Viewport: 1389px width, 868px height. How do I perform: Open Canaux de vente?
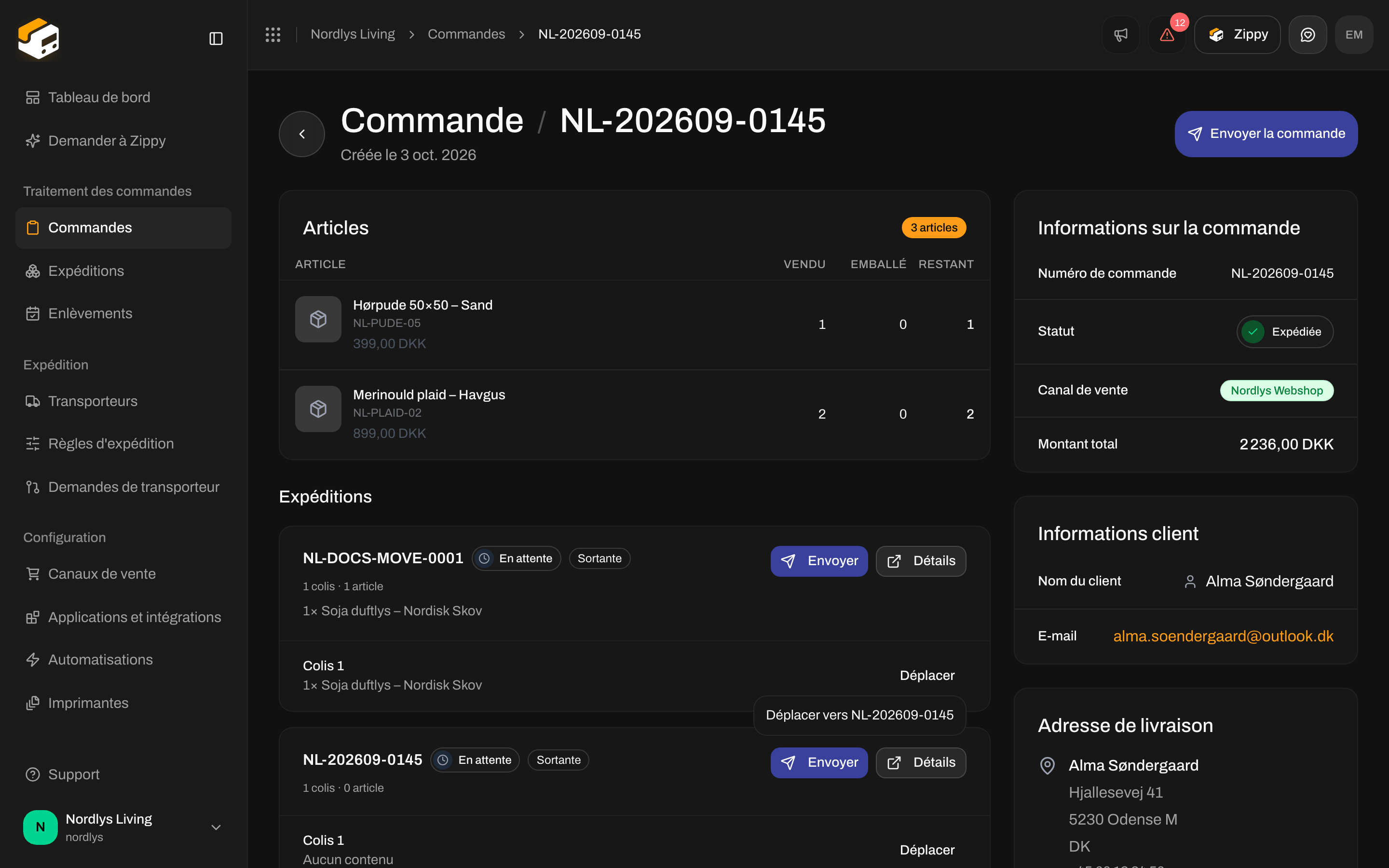(x=123, y=574)
